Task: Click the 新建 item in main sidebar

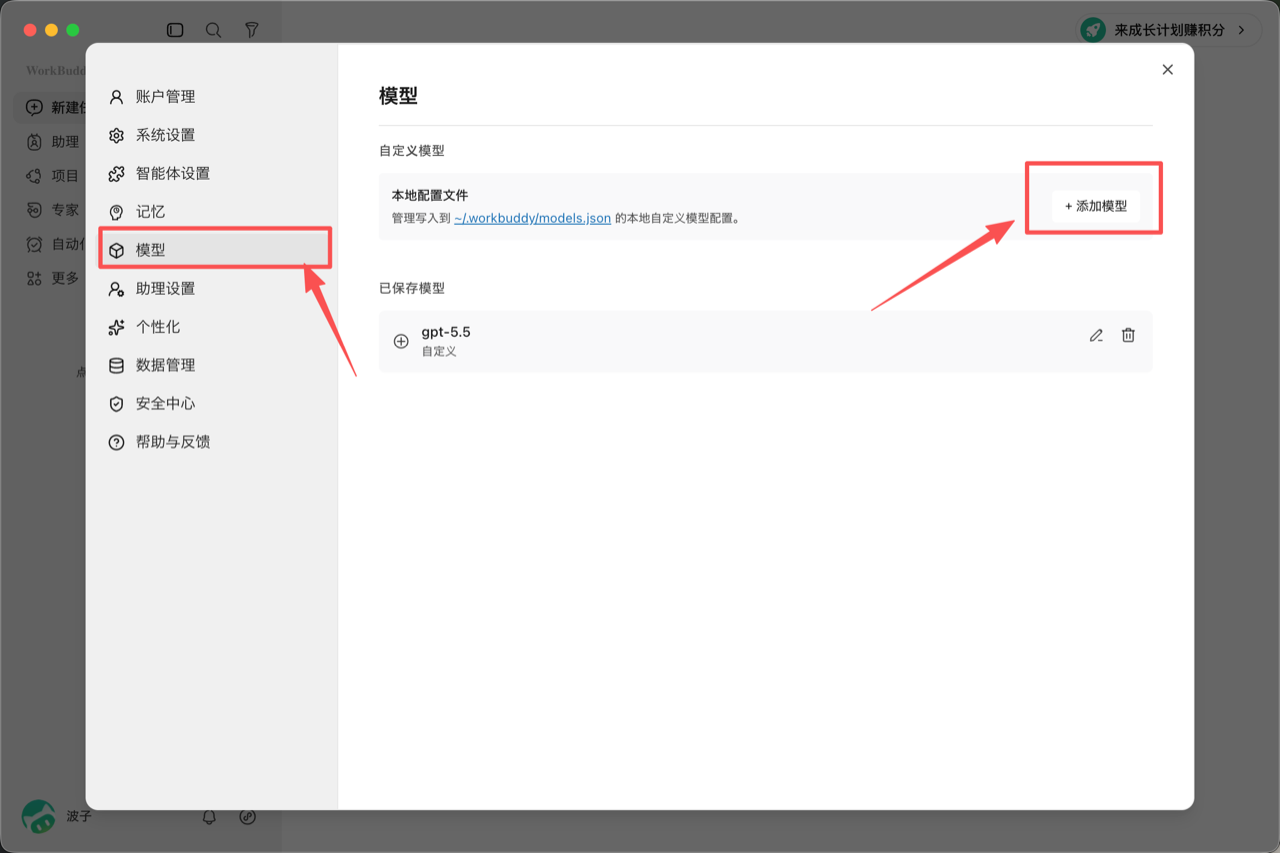Action: point(56,107)
